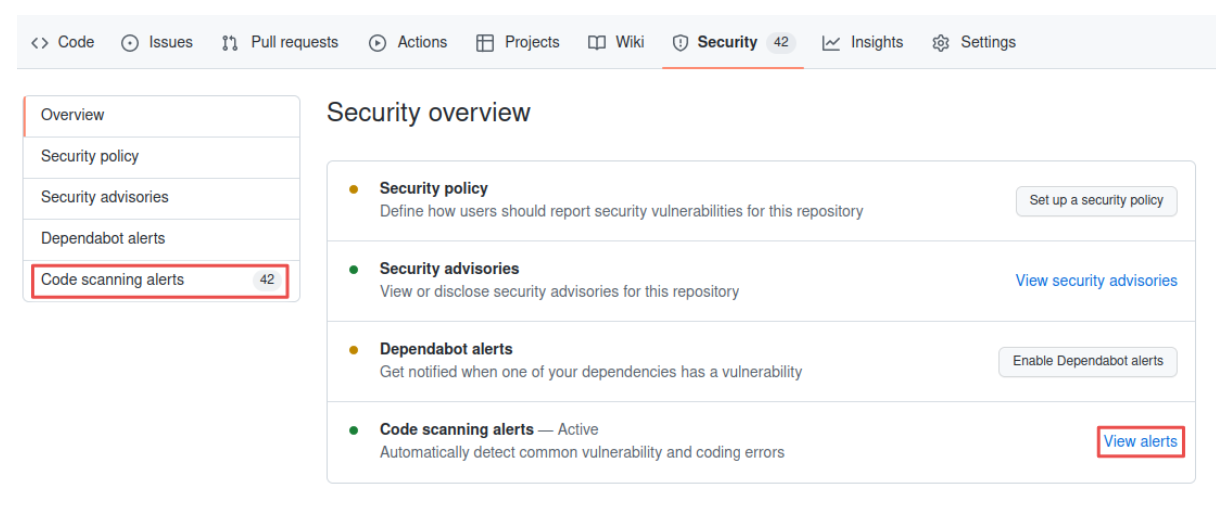Open the Settings tab
Screen dimensions: 1229x510
point(987,43)
